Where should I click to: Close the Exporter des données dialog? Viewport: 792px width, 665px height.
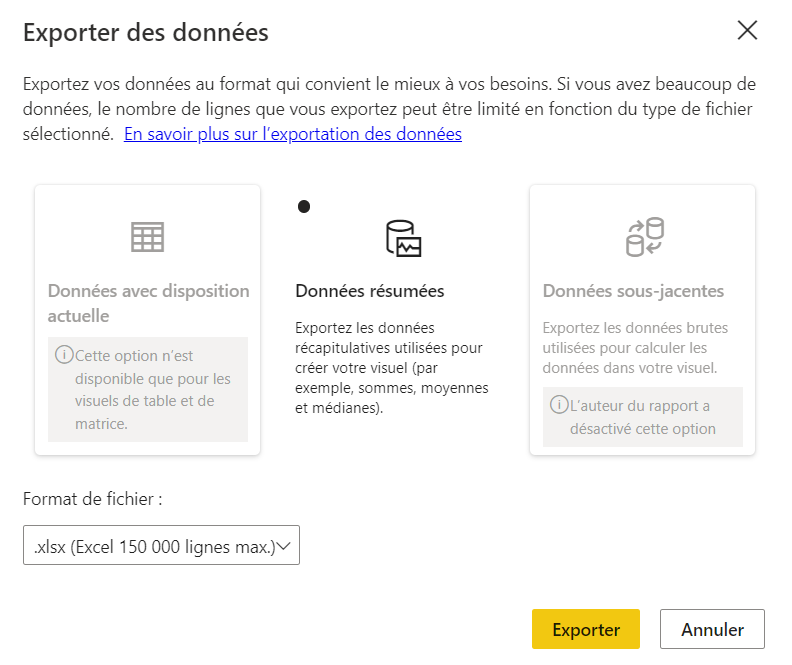747,30
